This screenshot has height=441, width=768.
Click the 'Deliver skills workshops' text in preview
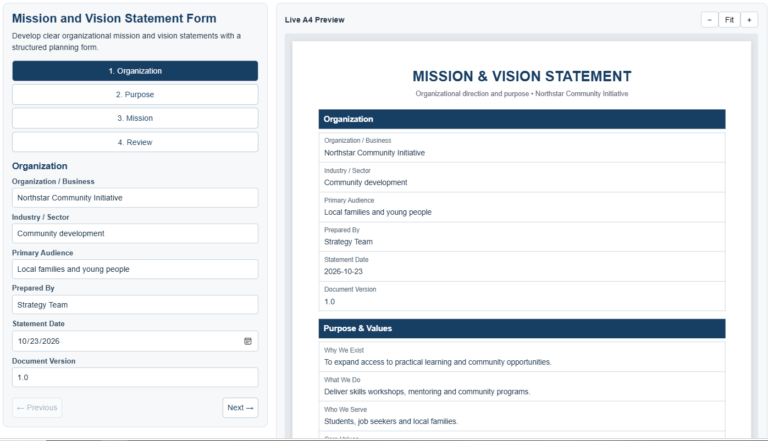427,392
